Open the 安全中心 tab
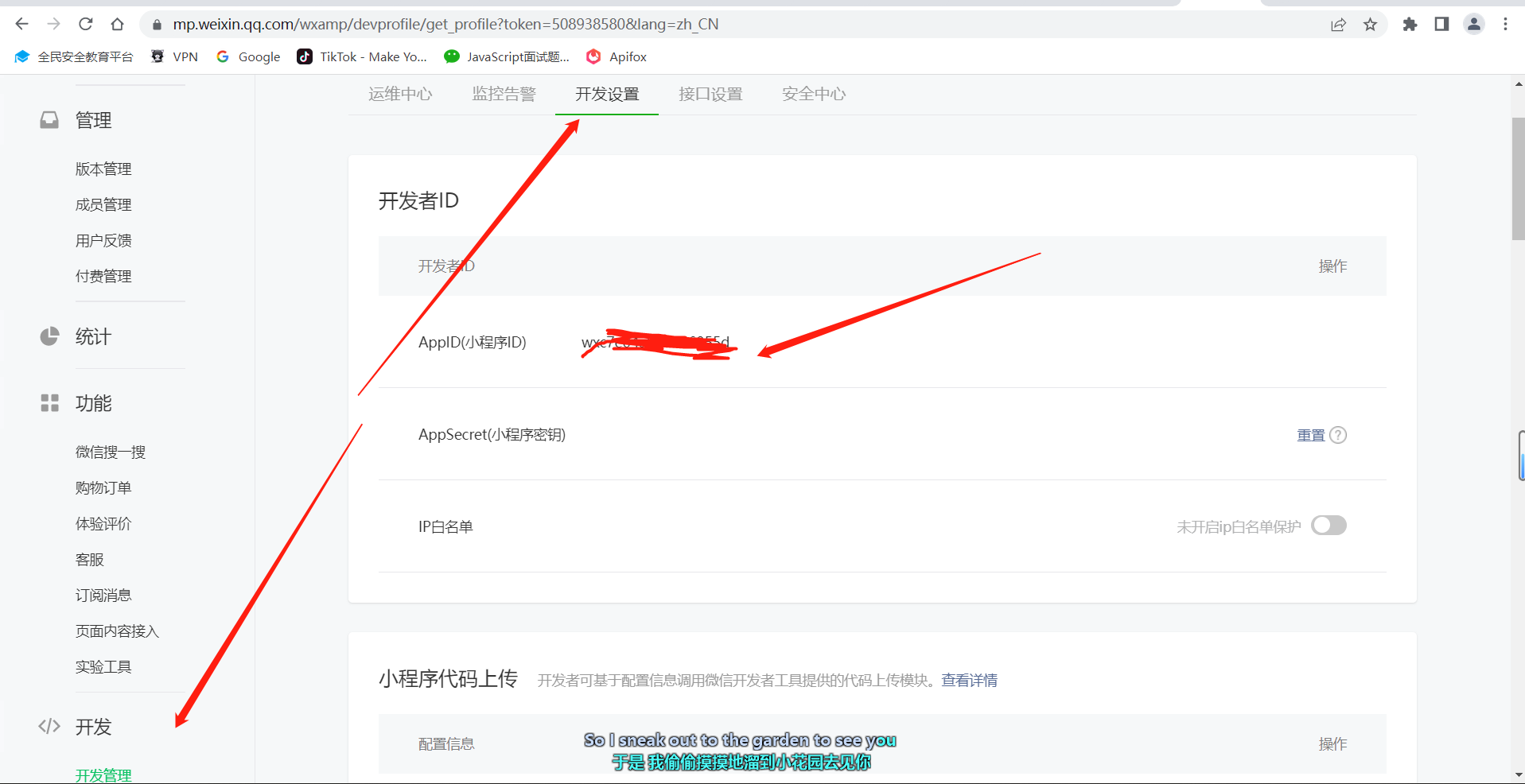 coord(814,94)
